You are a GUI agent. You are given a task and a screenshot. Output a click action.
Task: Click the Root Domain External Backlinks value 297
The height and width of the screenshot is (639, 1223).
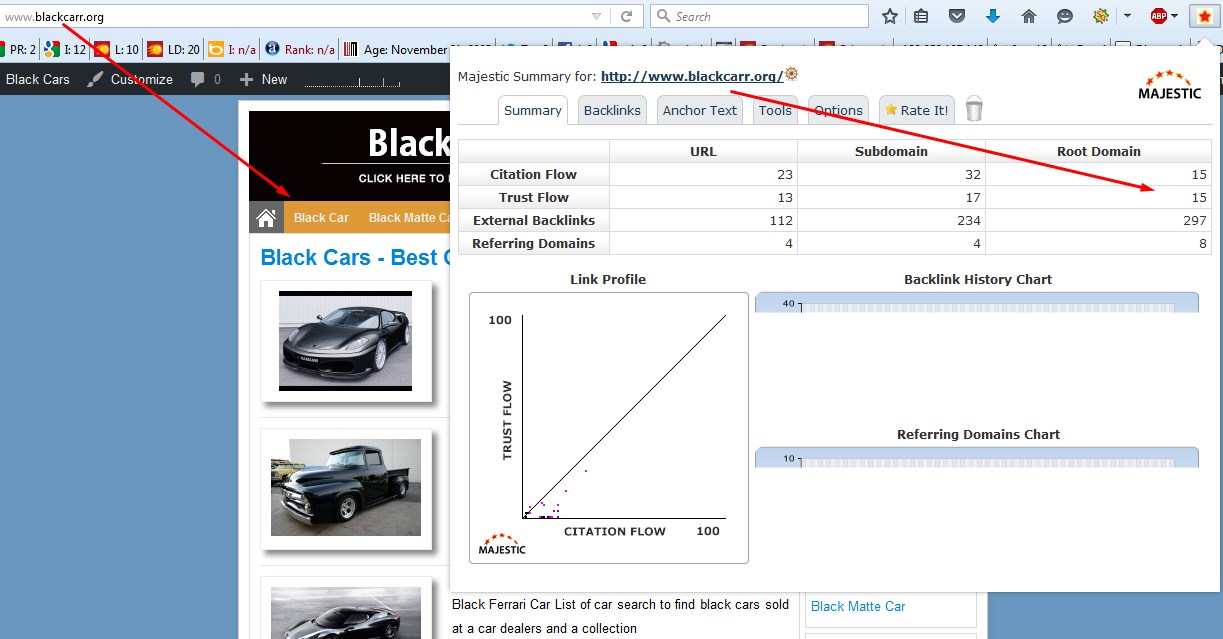pos(1194,220)
